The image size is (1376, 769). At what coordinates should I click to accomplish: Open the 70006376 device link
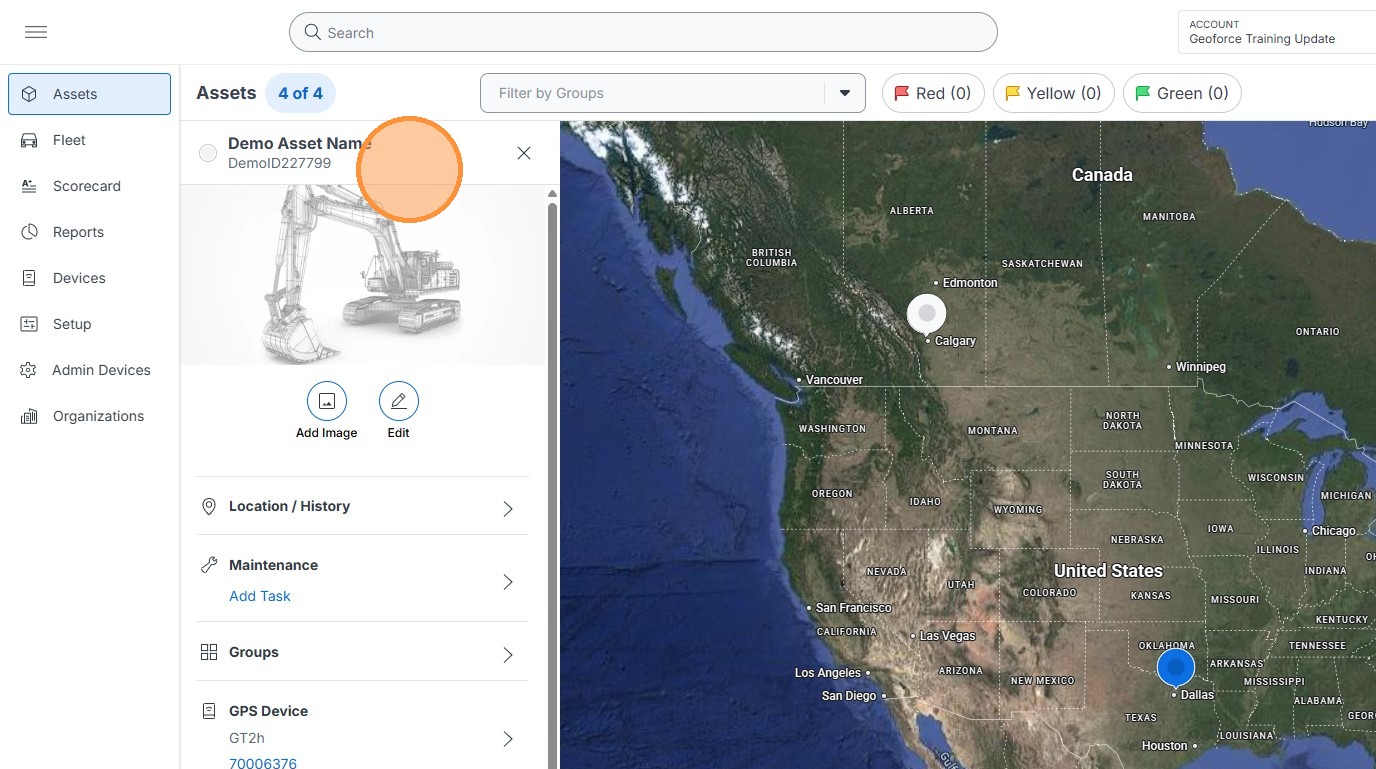click(263, 763)
